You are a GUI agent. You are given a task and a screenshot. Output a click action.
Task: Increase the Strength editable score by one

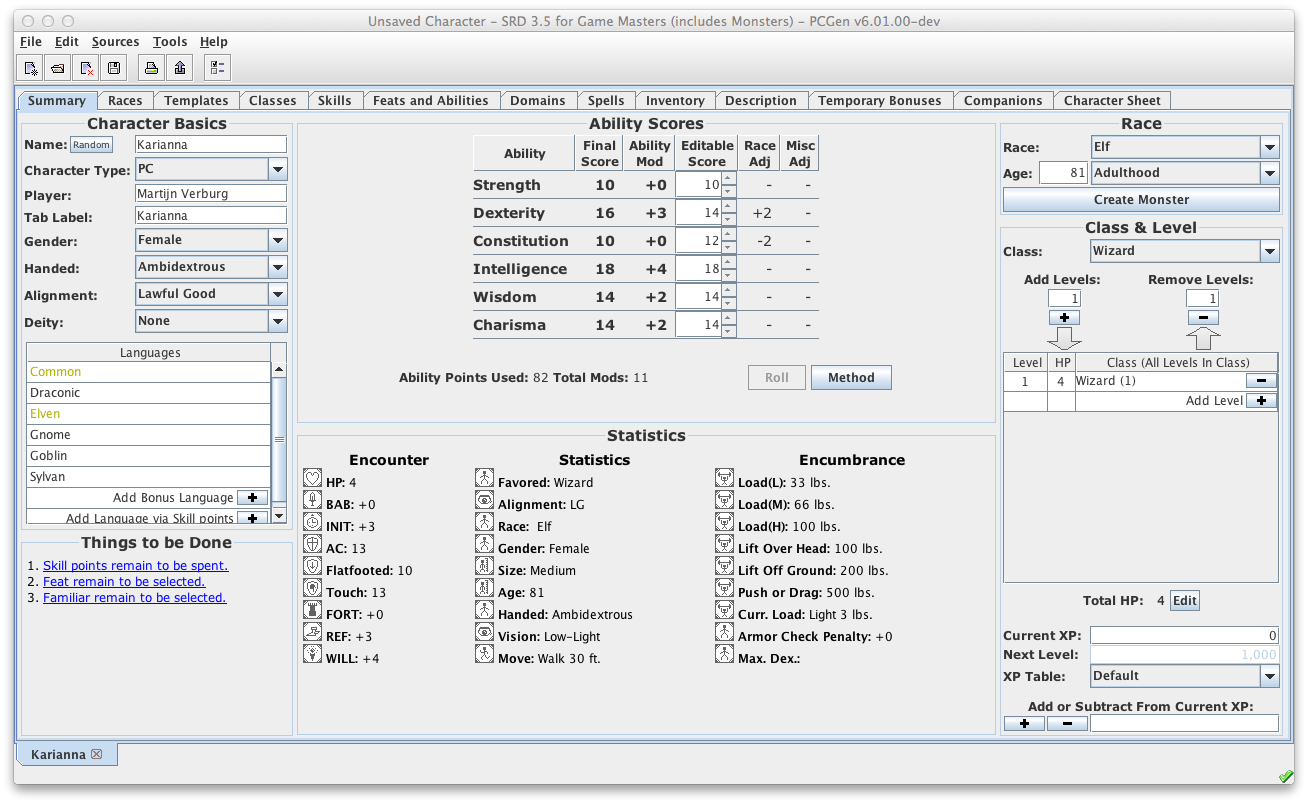pos(729,180)
